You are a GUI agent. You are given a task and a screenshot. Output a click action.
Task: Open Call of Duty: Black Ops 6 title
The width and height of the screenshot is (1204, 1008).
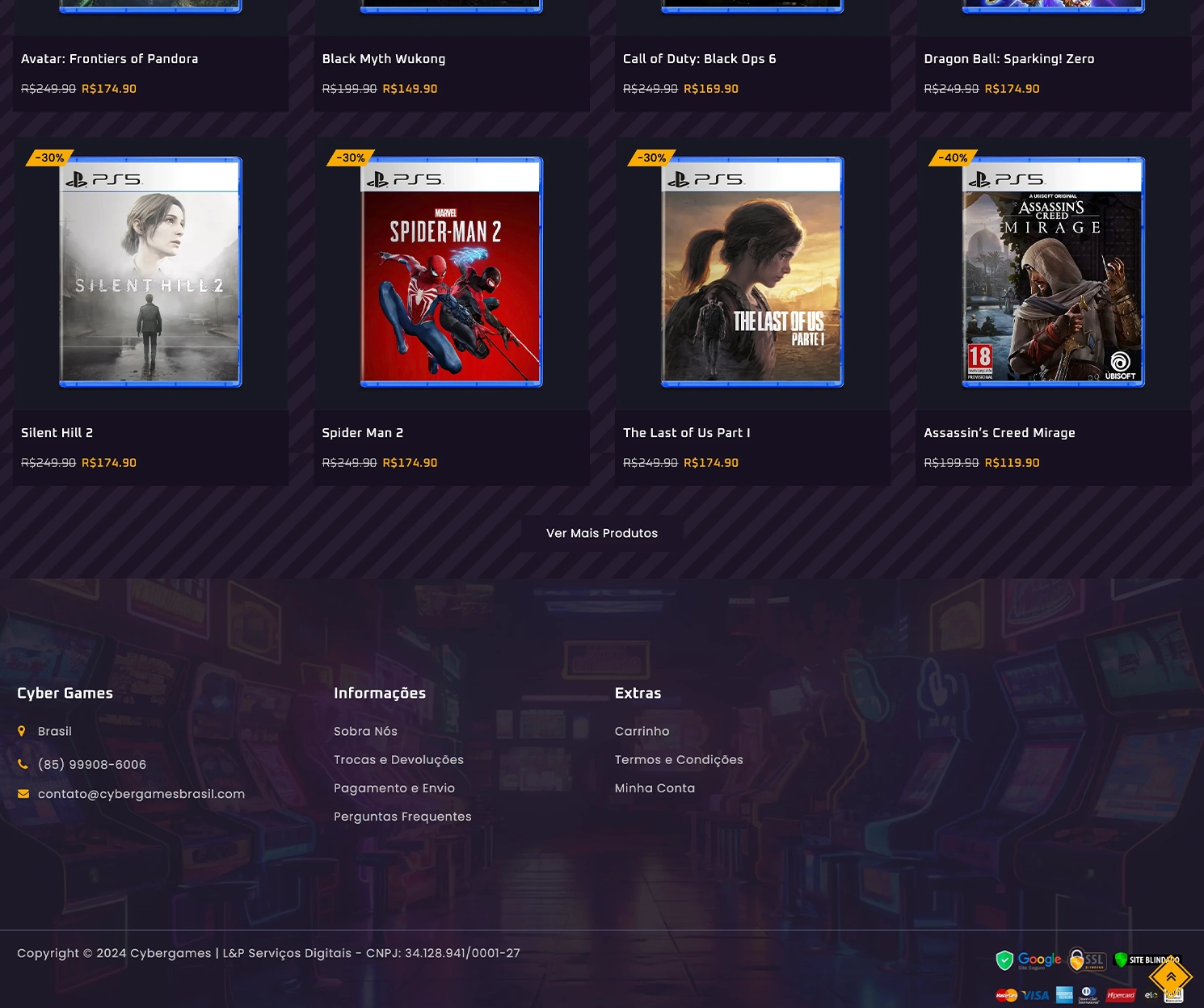pyautogui.click(x=700, y=59)
